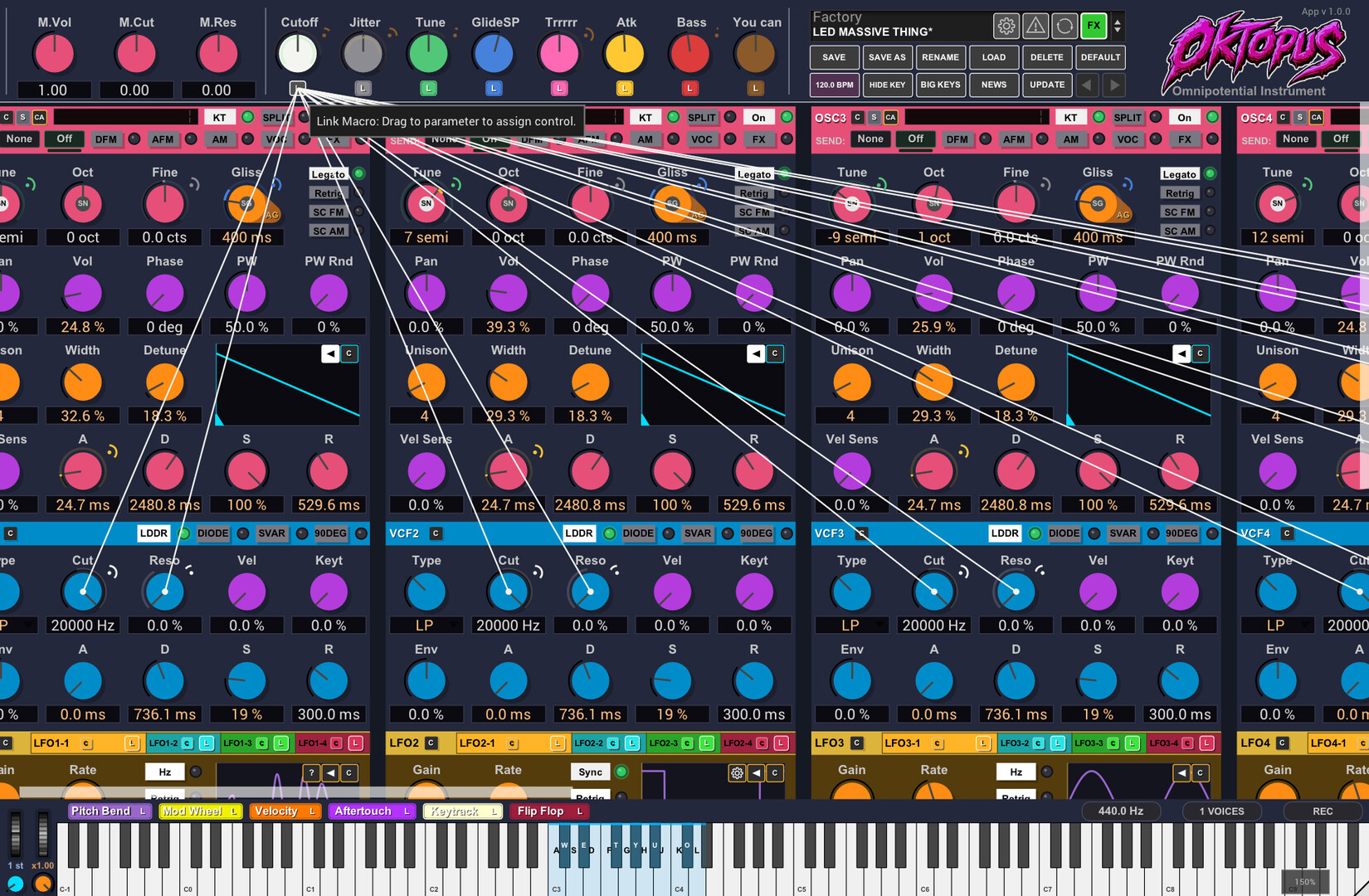Open the LFO1 waveform help question icon
This screenshot has width=1369, height=896.
pyautogui.click(x=312, y=772)
